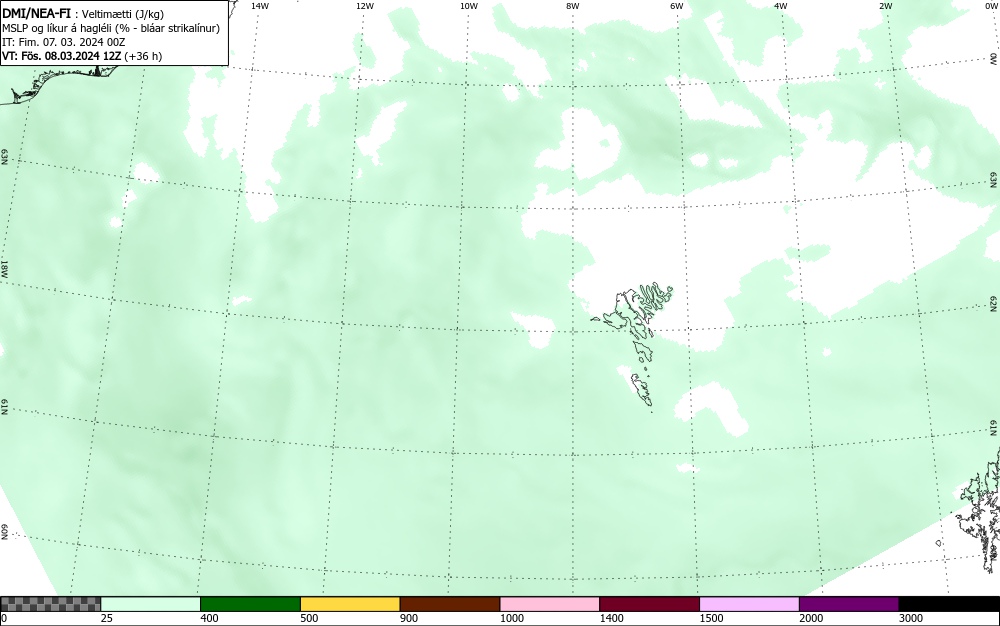The image size is (1000, 626).
Task: Click the legend value "2000"
Action: click(x=811, y=618)
